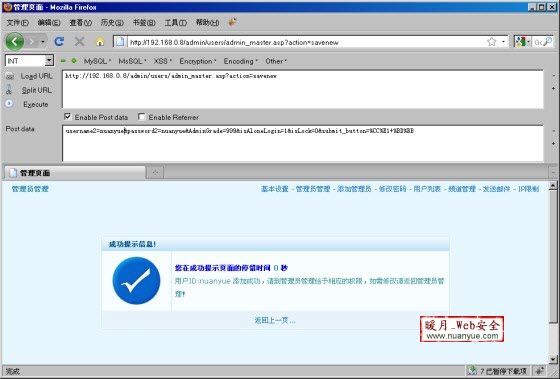Expand the Other menu in HackBar
Screen dimensions: 560x379
click(x=276, y=61)
